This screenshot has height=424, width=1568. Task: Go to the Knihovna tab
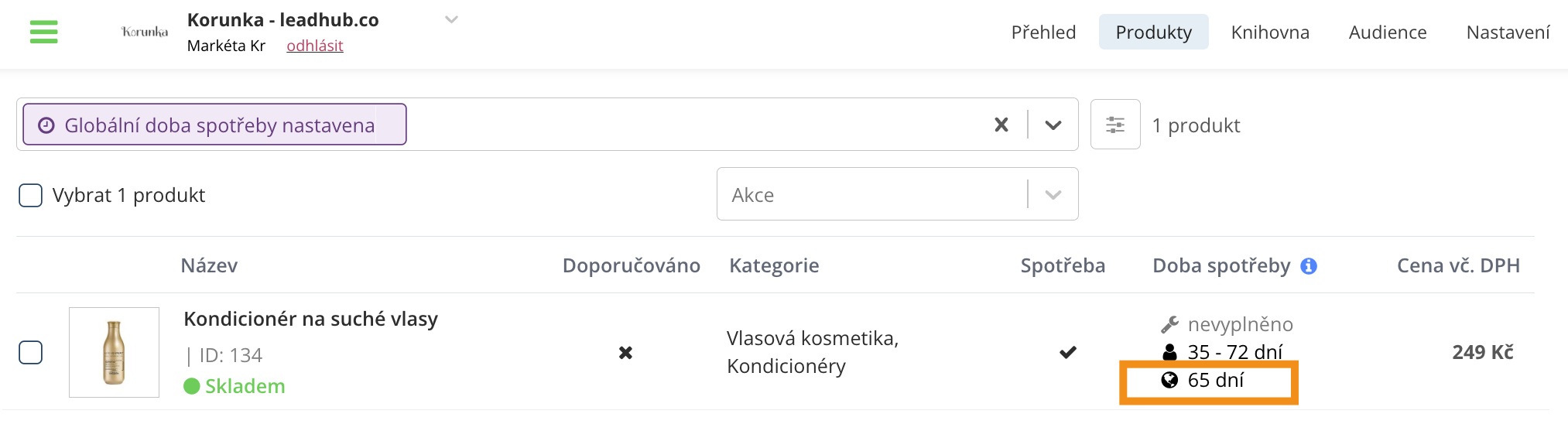click(1270, 32)
